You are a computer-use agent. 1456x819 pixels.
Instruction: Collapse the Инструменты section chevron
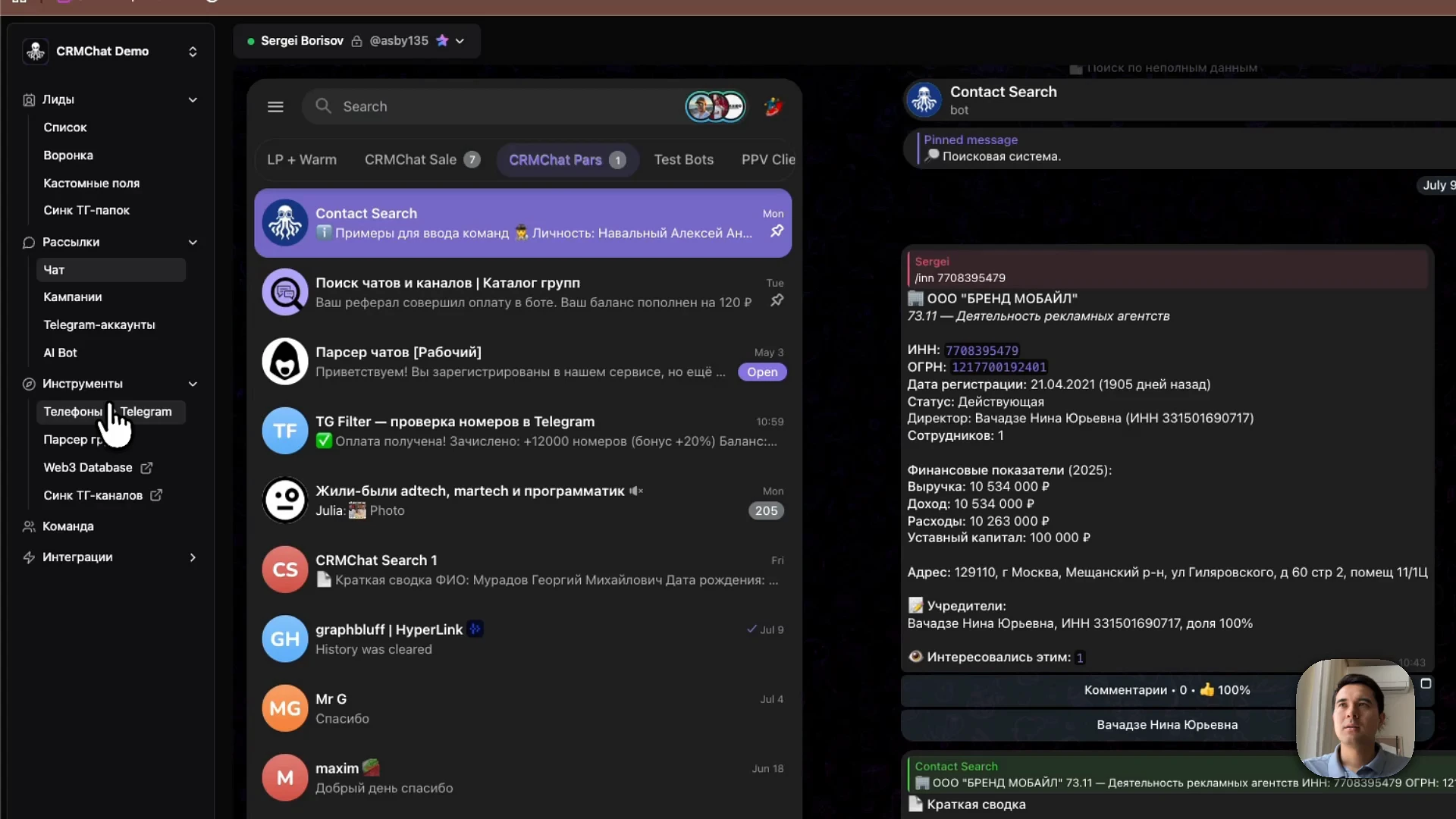point(193,384)
